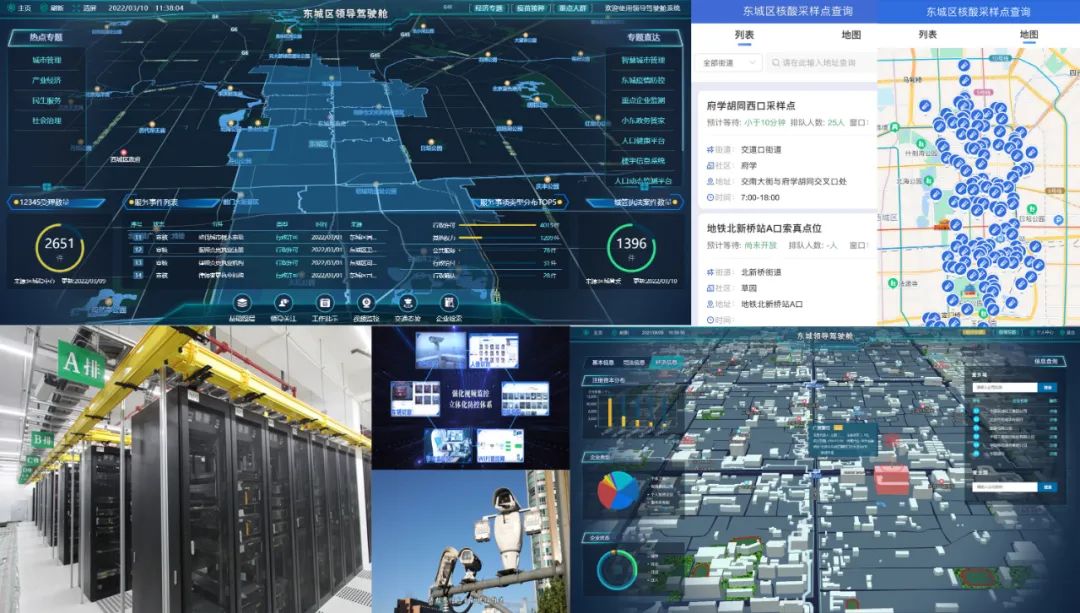Screen dimensions: 1080x613
Task: Click the red 西城区政府 map marker
Action: pos(124,152)
